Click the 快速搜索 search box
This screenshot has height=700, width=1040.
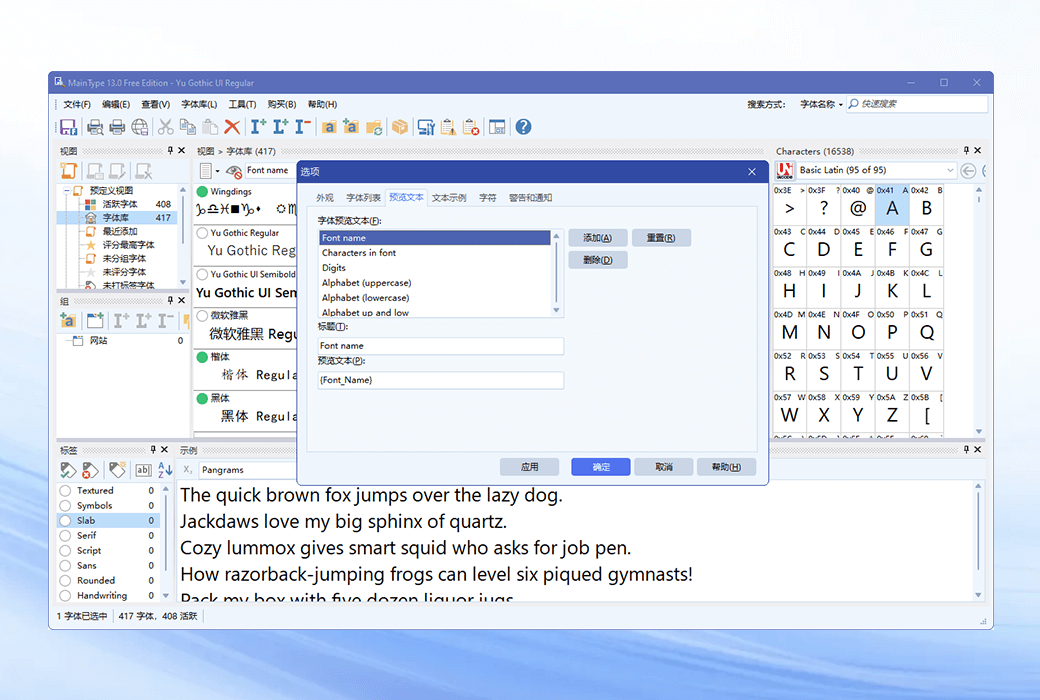917,104
